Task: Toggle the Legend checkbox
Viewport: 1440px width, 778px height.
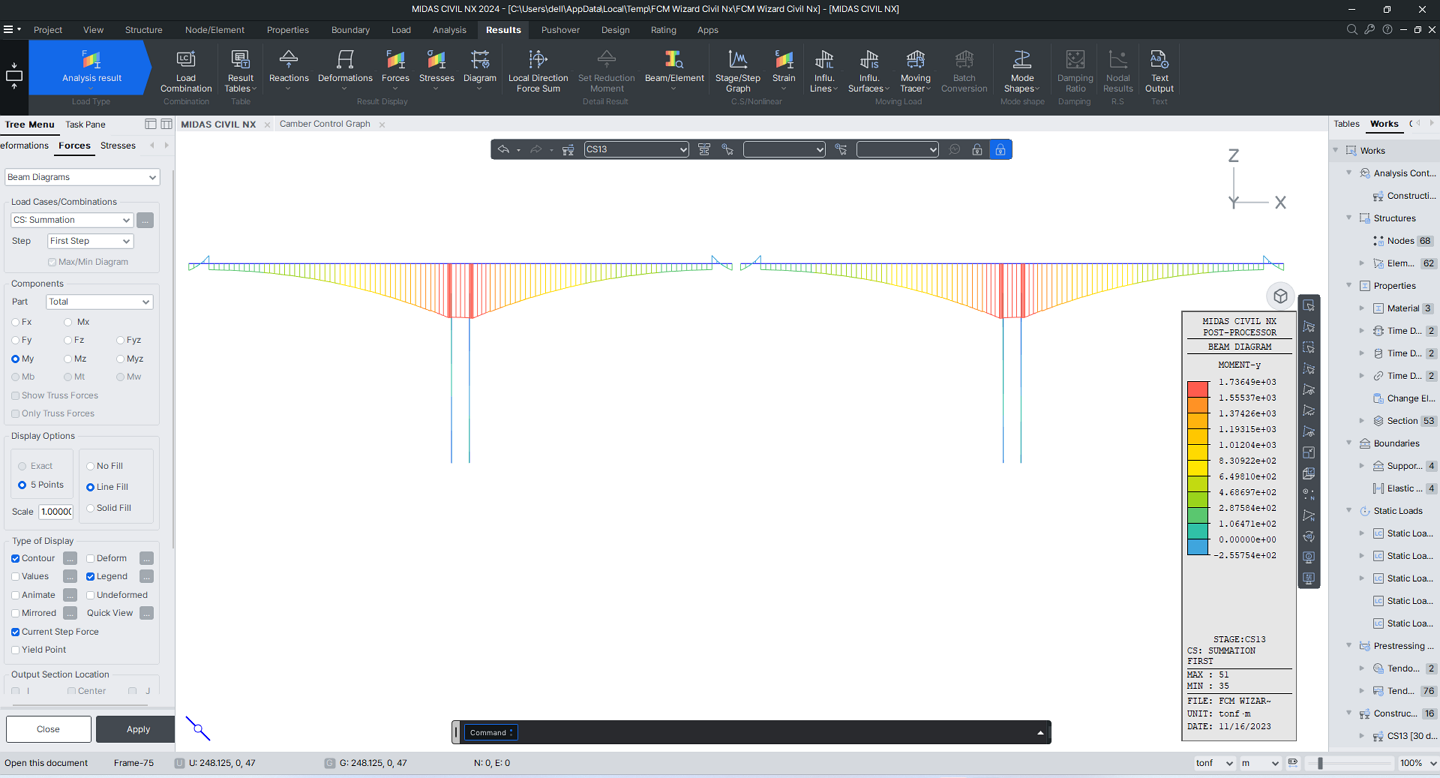Action: tap(90, 577)
